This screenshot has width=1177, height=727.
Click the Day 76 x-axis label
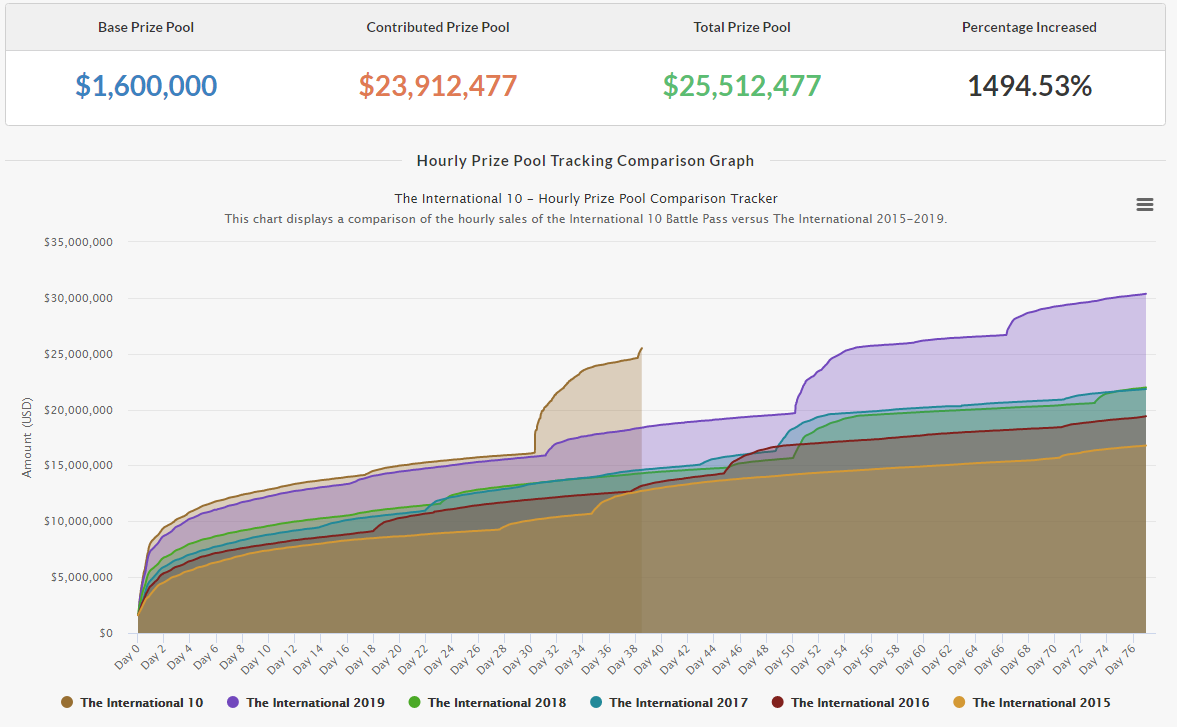pyautogui.click(x=1119, y=659)
